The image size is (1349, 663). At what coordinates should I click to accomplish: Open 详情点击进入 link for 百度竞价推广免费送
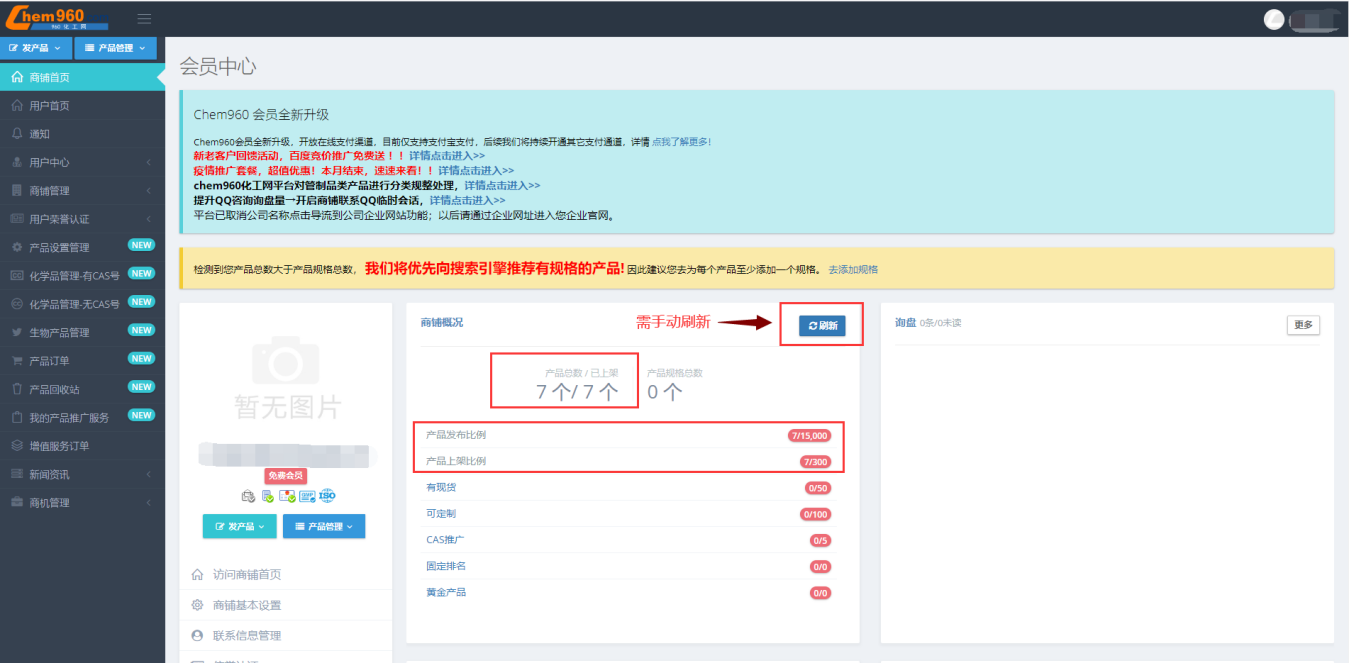(447, 156)
